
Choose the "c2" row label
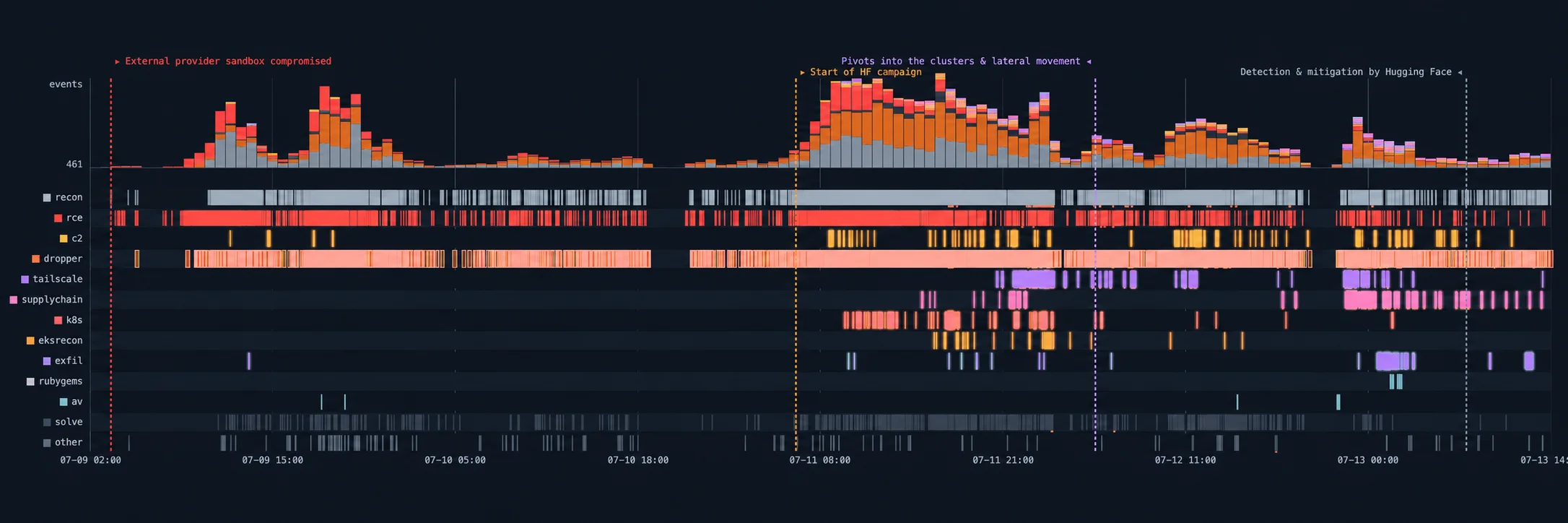tap(77, 238)
